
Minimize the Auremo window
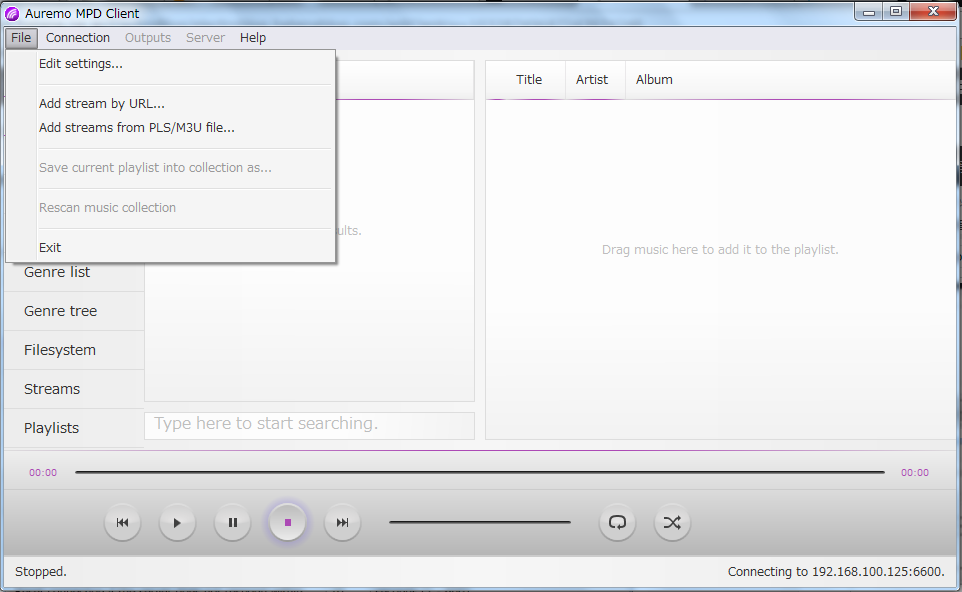pyautogui.click(x=869, y=12)
